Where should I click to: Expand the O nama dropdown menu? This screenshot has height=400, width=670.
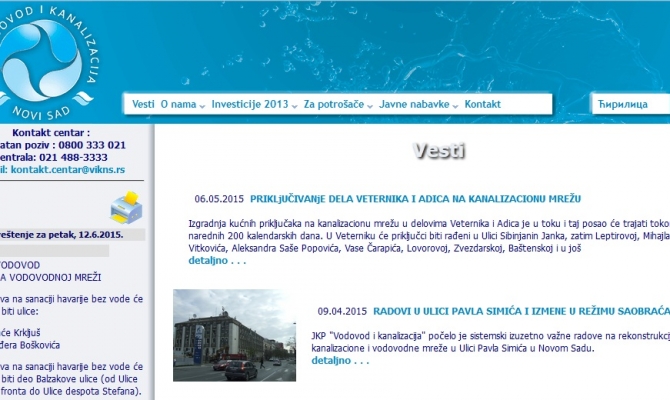tap(181, 104)
